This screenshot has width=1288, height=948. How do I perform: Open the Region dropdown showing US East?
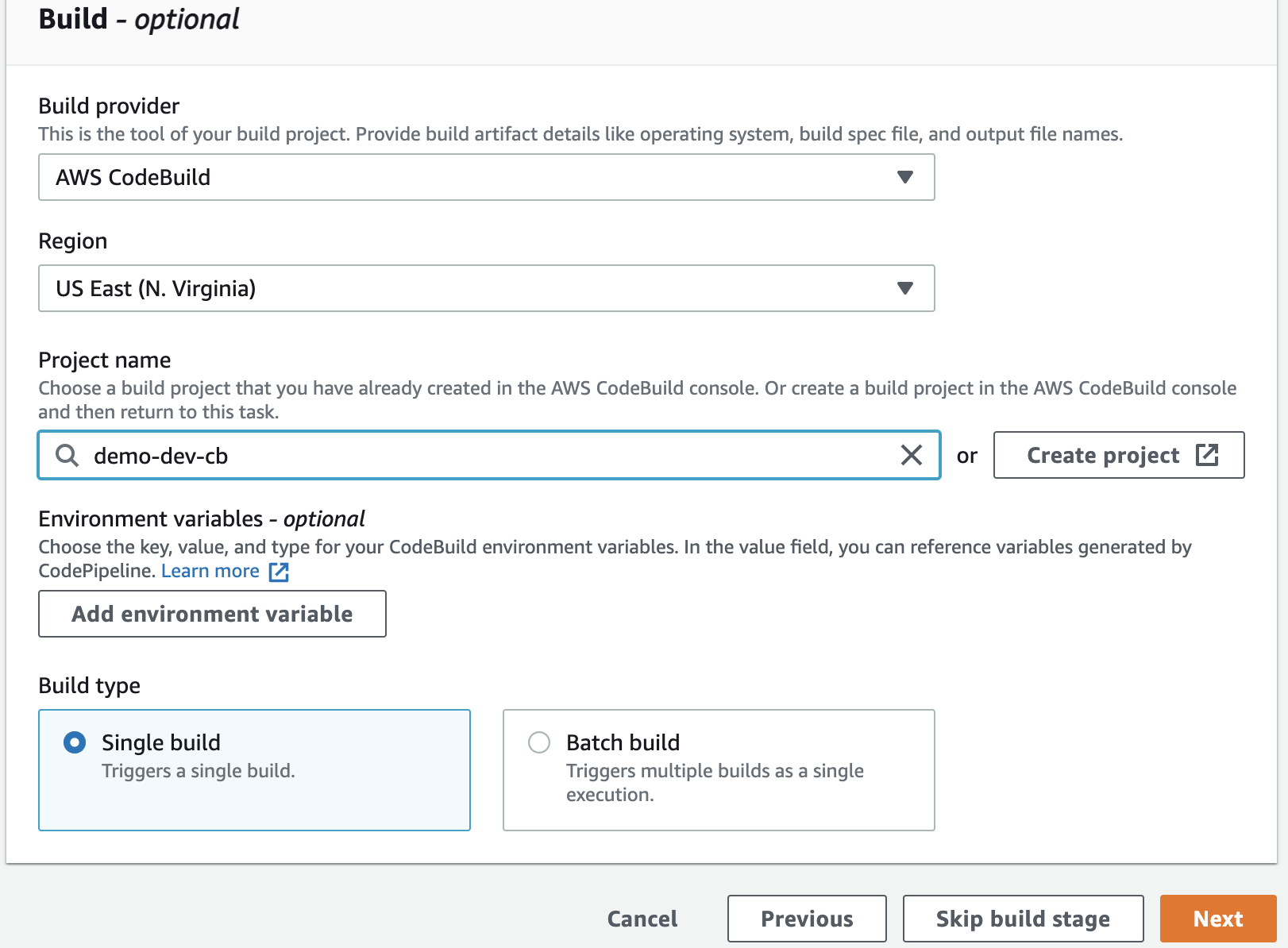coord(487,288)
